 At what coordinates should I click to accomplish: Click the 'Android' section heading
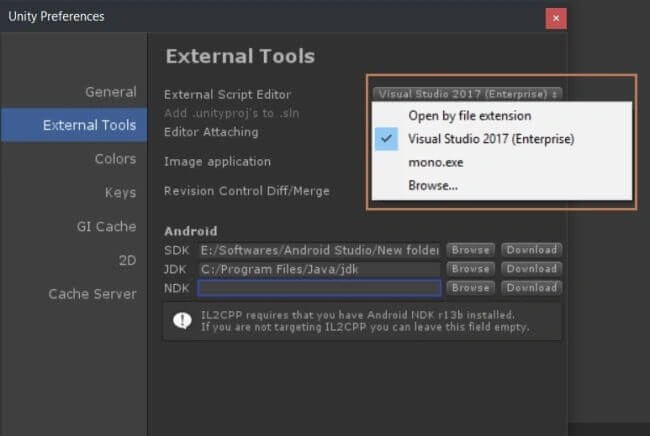coord(191,231)
